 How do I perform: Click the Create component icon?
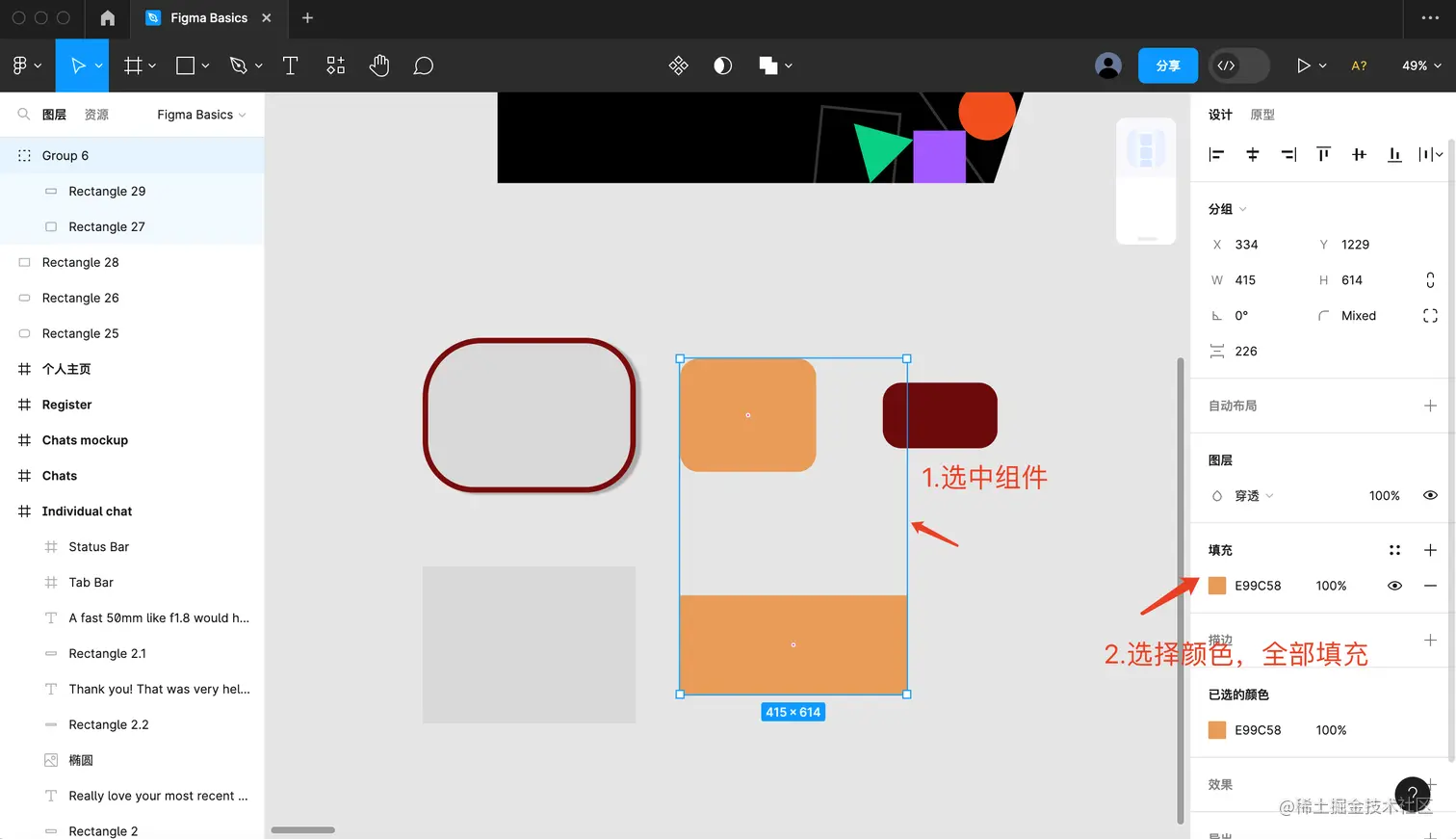pyautogui.click(x=679, y=66)
